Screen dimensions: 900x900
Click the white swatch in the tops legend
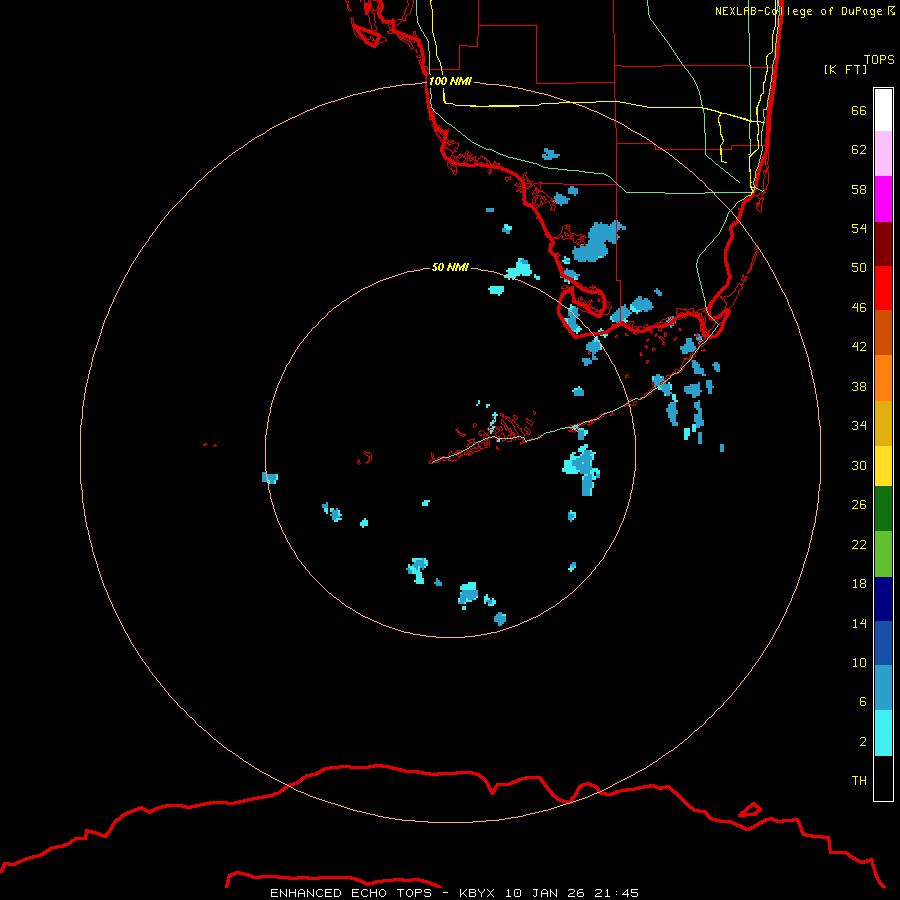883,110
